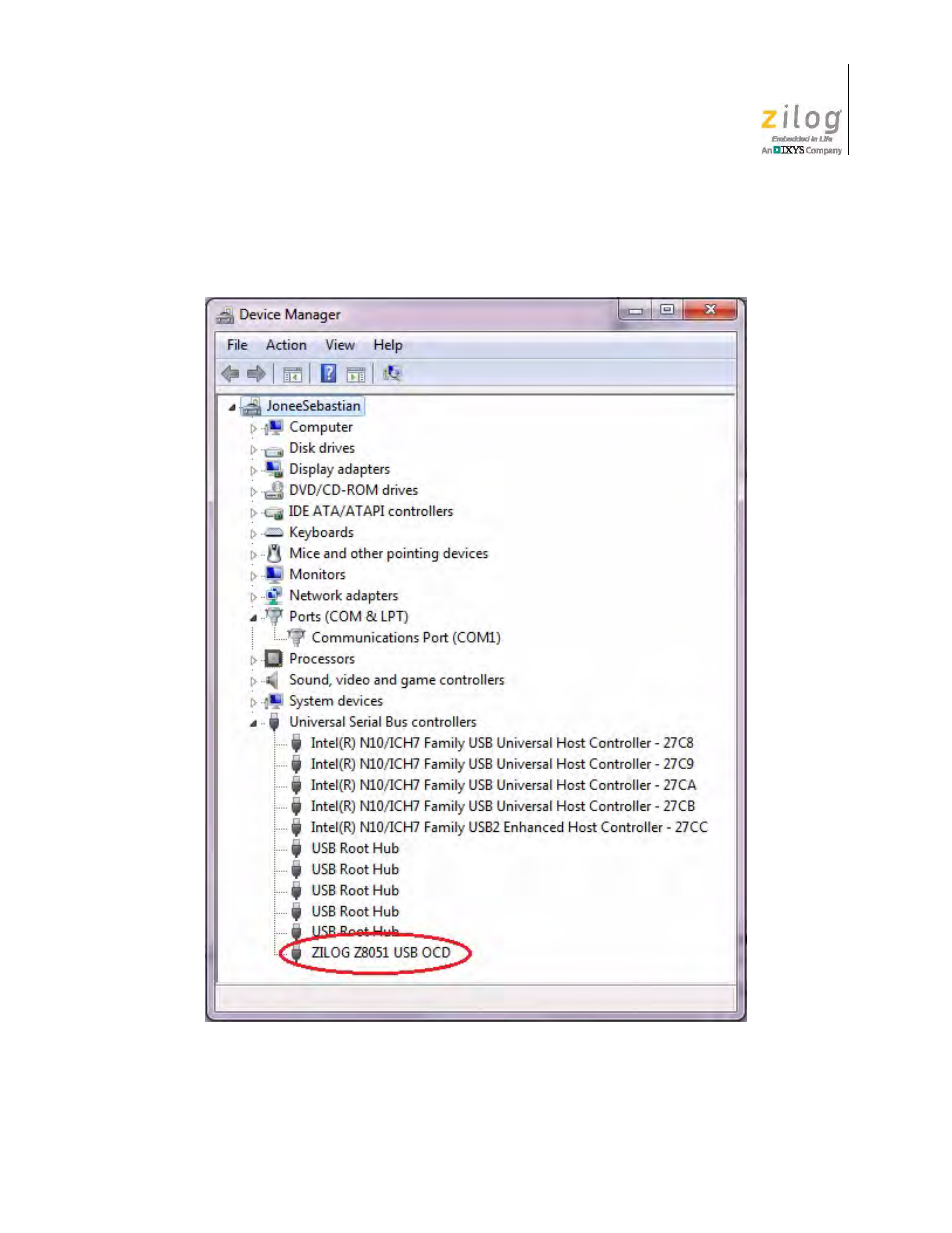Select the ZILOG Z8051 USB OCD device

[380, 953]
